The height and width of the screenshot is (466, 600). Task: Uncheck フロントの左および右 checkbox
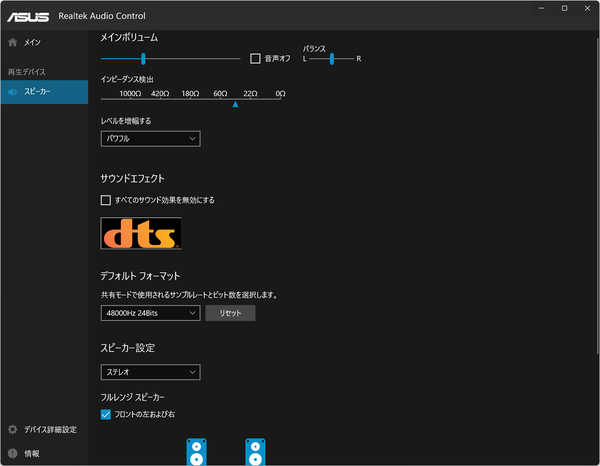[x=106, y=414]
